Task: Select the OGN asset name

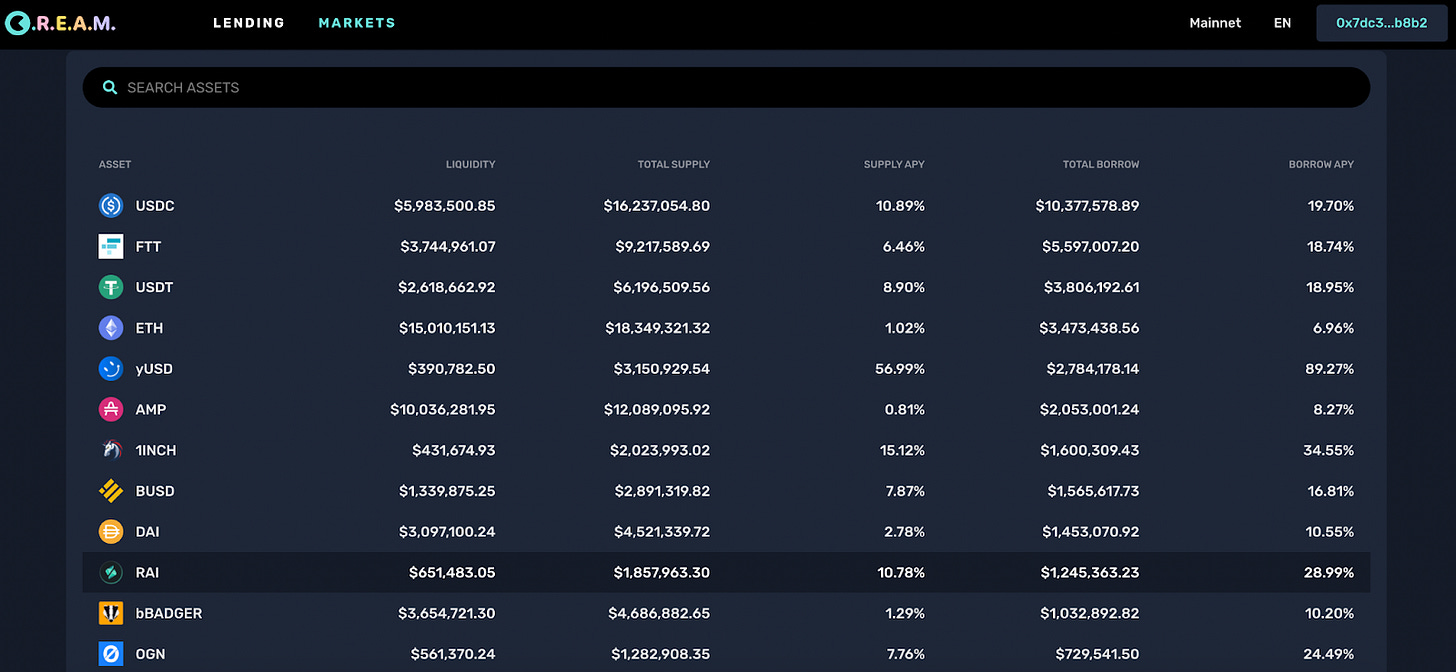Action: coord(151,654)
